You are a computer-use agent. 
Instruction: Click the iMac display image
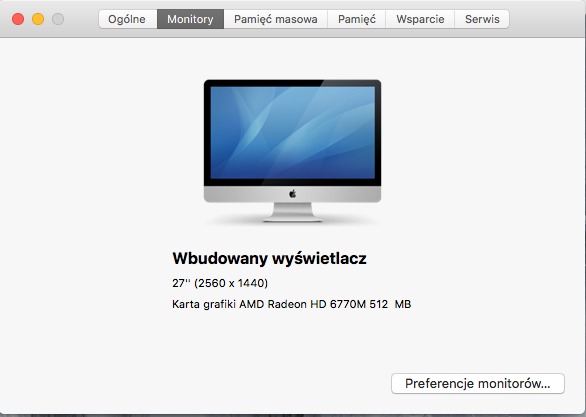point(292,151)
